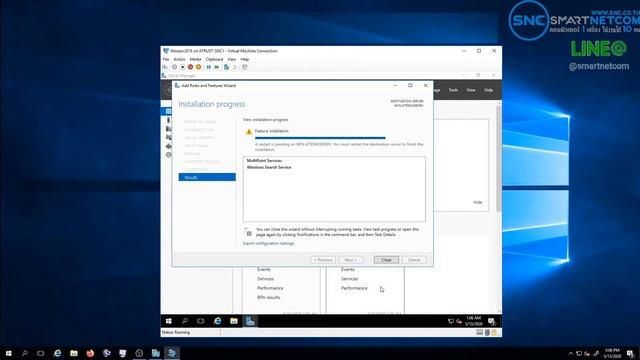Click Performance in left server tile
Screen dimensions: 640x360
click(x=270, y=288)
